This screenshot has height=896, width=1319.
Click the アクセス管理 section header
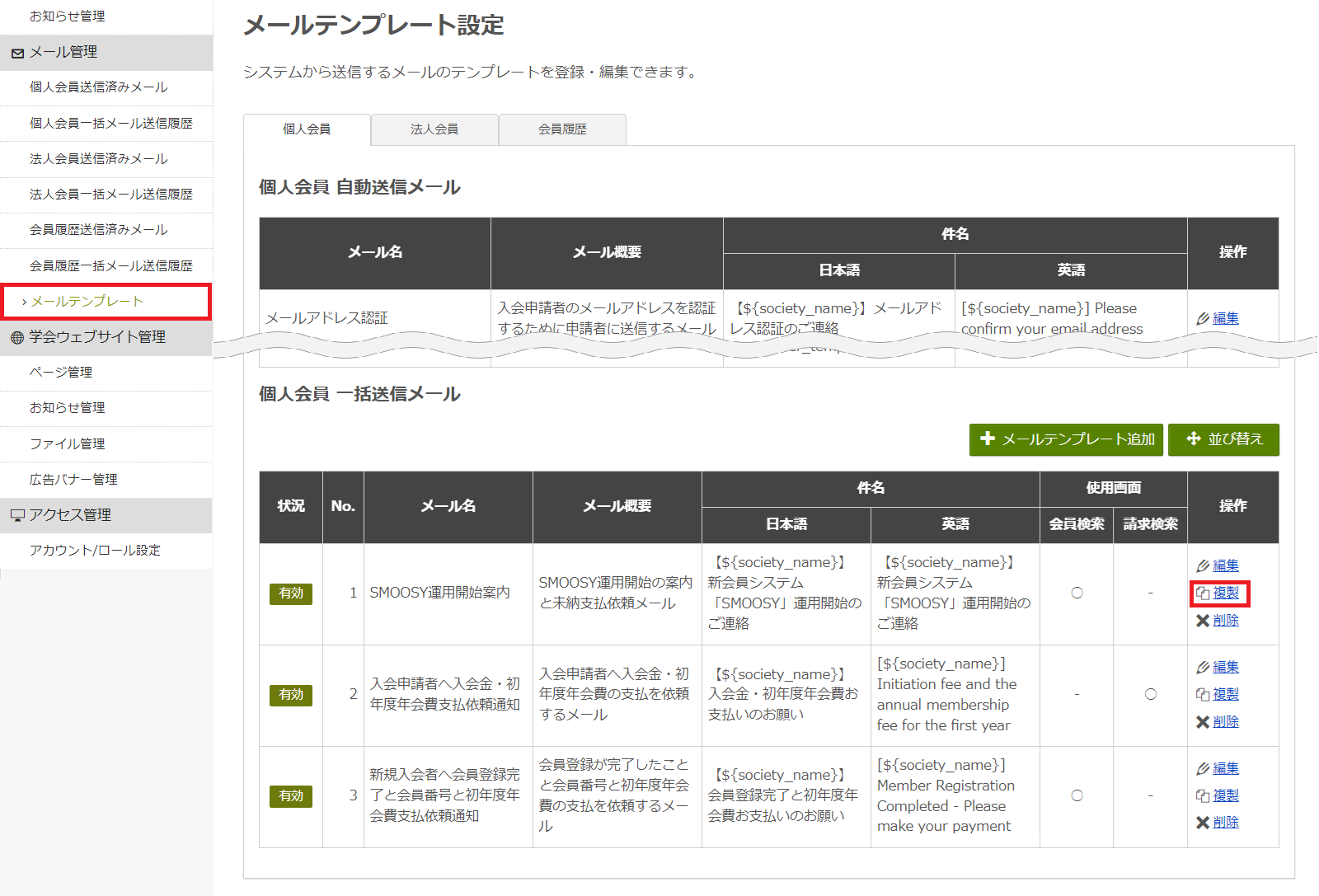coord(106,515)
